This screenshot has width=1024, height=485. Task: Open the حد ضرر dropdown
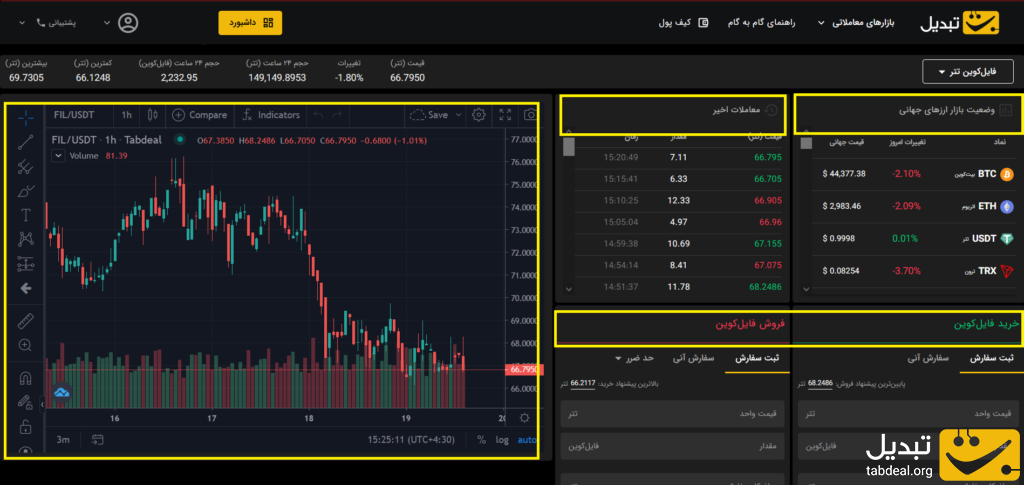[633, 358]
